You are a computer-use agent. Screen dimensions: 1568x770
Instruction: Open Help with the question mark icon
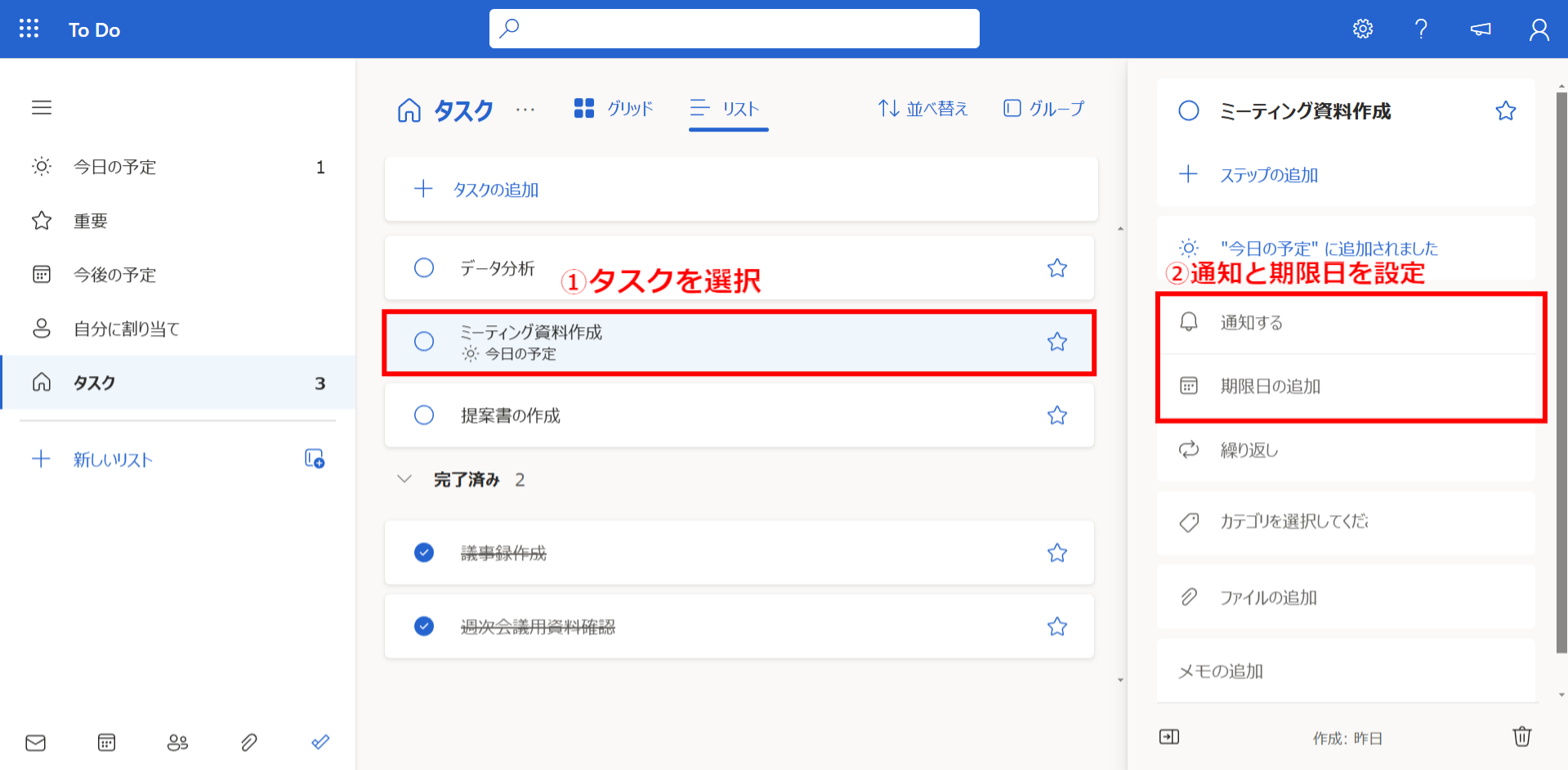click(1420, 28)
